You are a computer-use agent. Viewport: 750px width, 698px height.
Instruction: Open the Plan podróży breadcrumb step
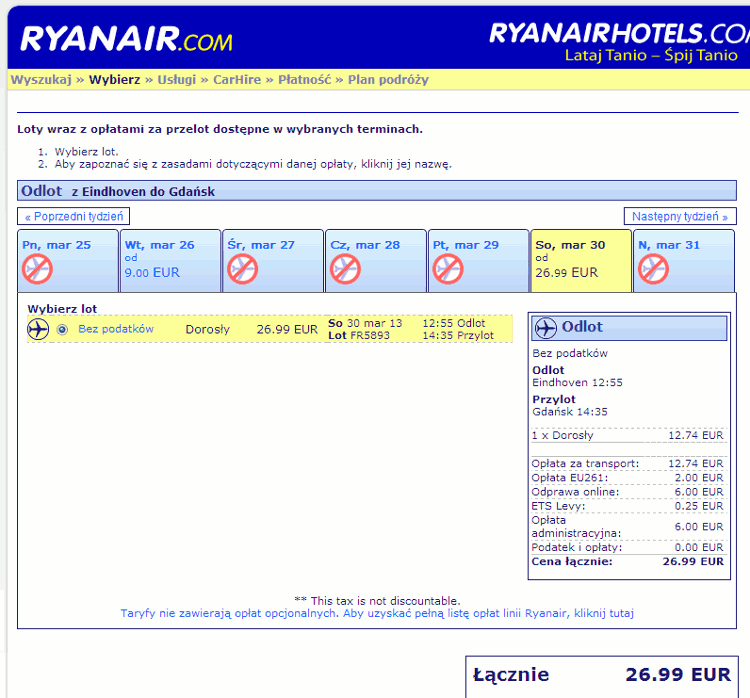(388, 79)
